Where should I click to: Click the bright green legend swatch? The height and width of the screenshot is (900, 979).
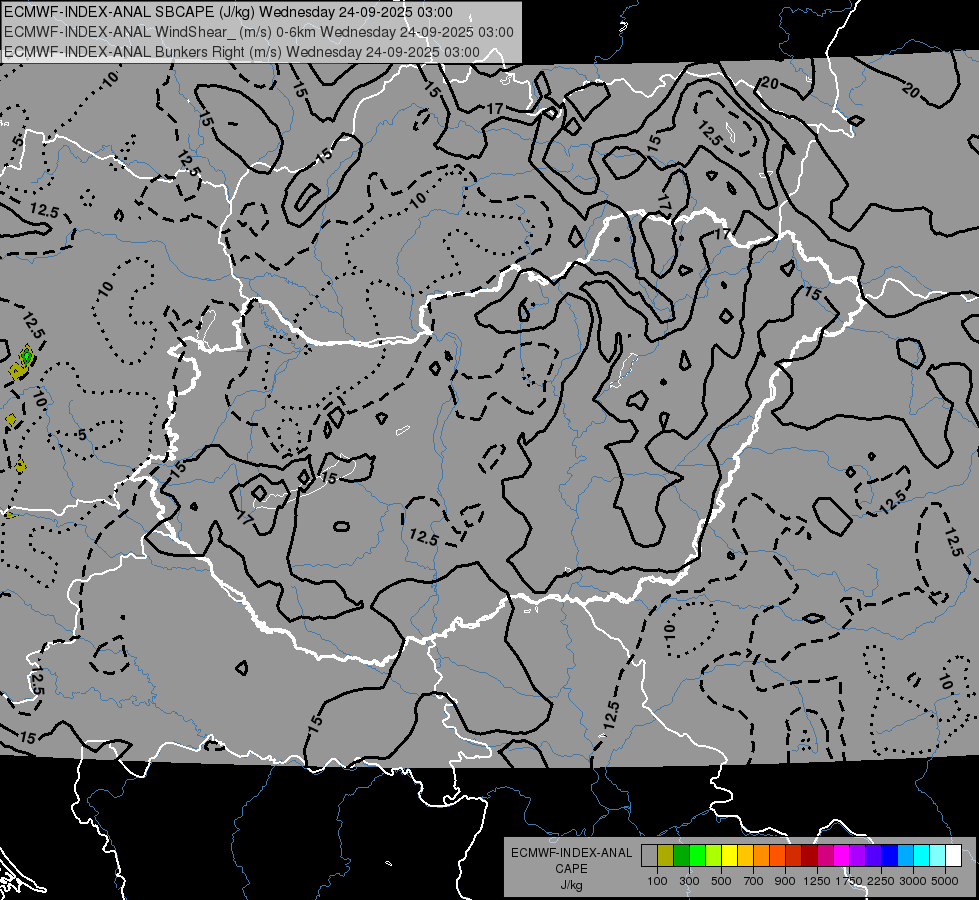point(697,855)
